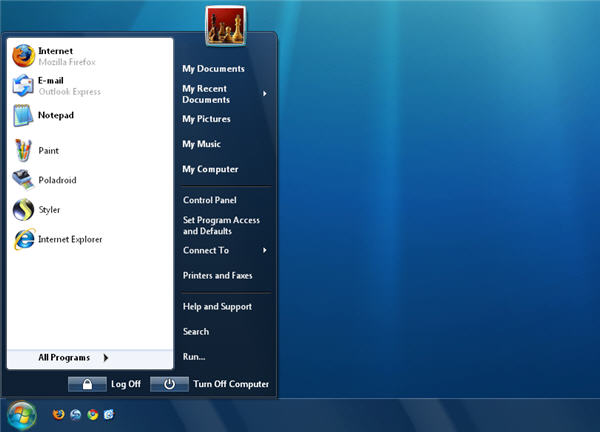Launch Chrome from the quick launch bar
Image resolution: width=600 pixels, height=432 pixels.
pos(93,414)
